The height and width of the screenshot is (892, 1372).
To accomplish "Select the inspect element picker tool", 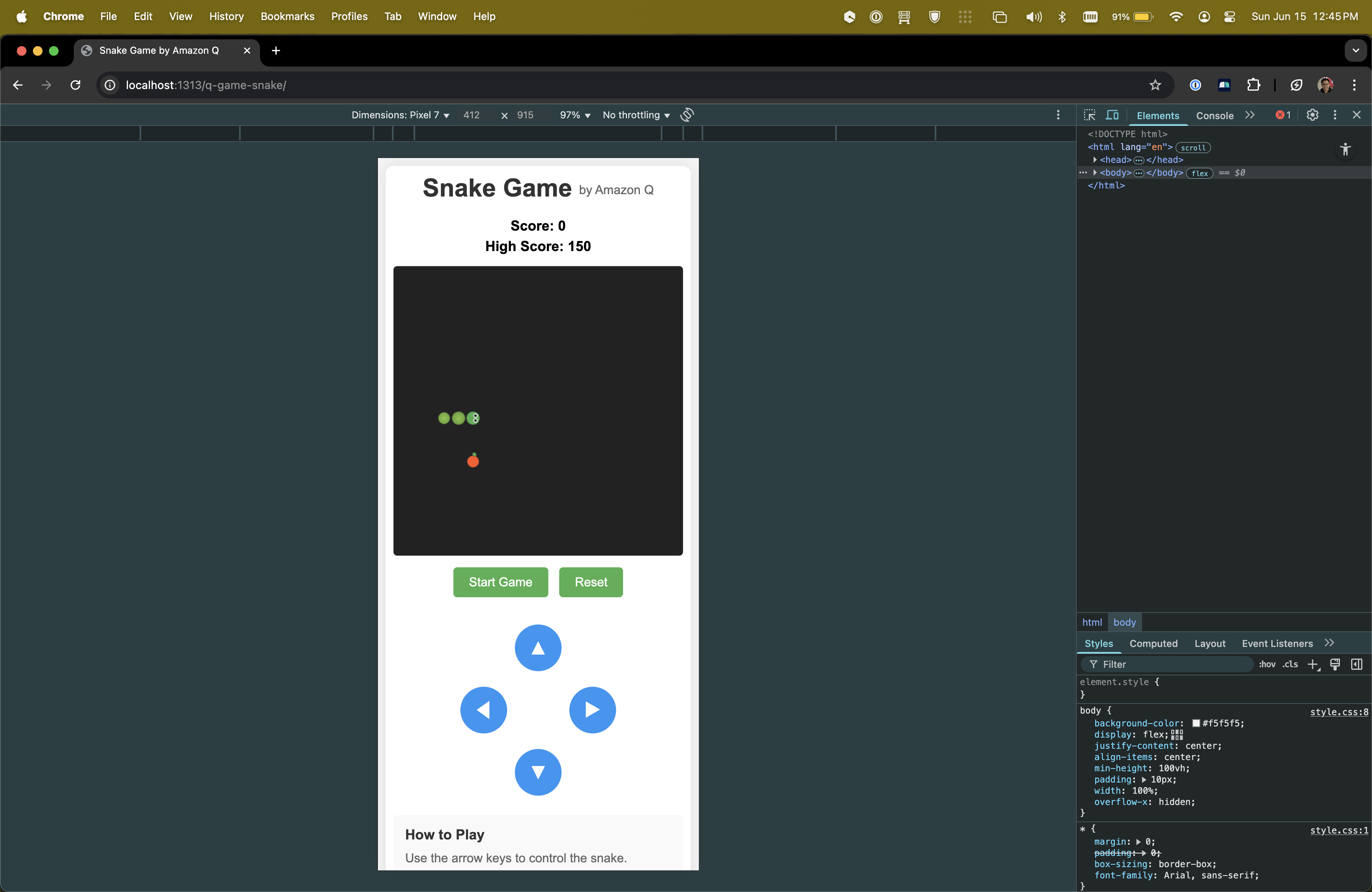I will 1090,115.
